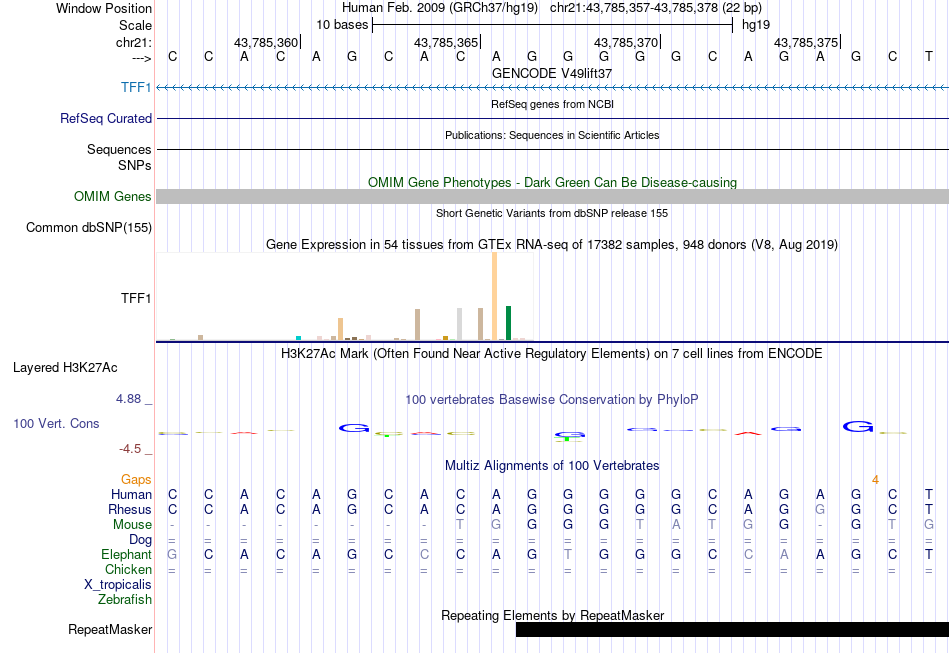This screenshot has width=950, height=653.
Task: Click the tallest peach bar in GTEx chart
Action: (x=494, y=296)
